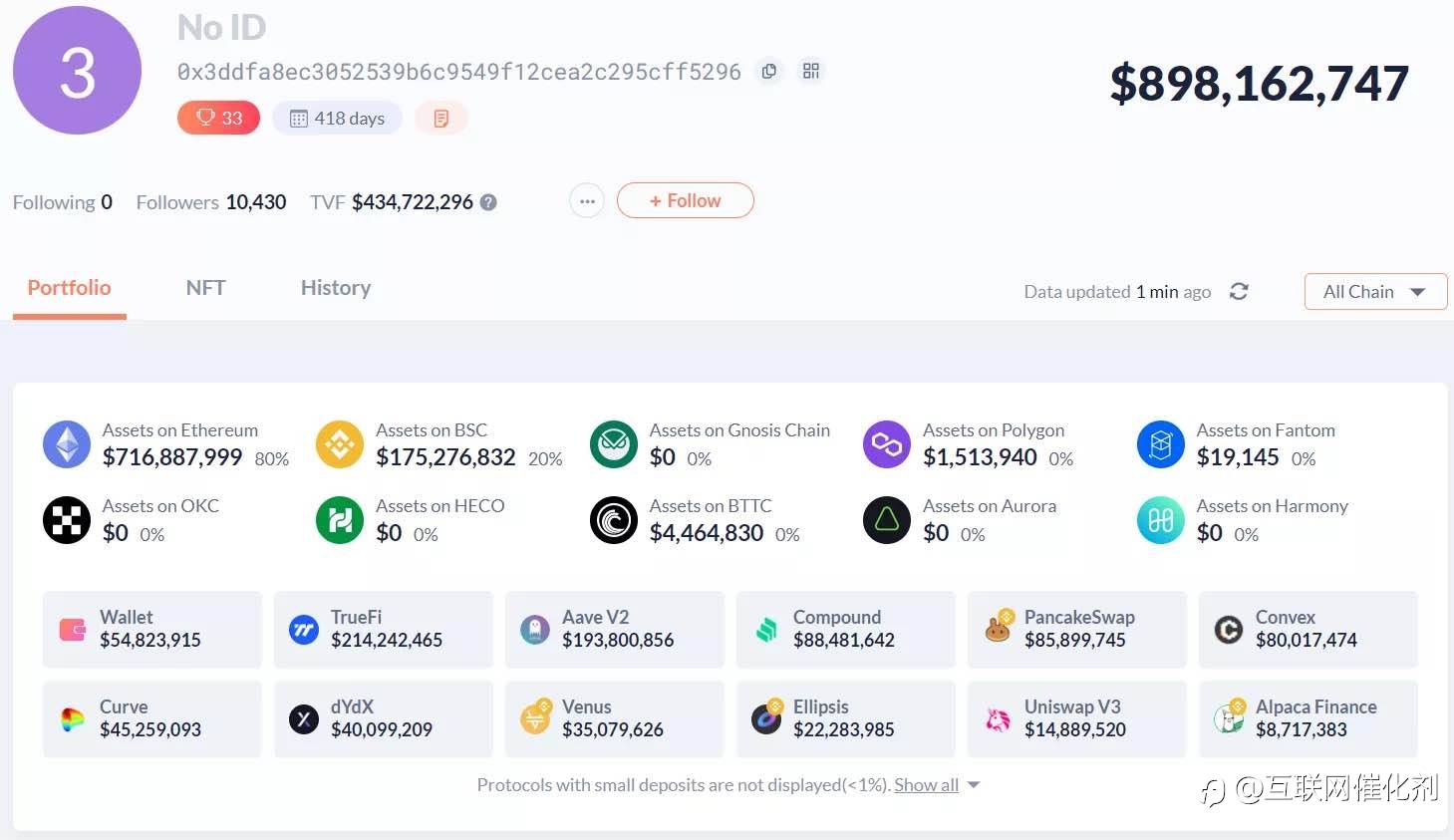Open the All Chain dropdown
This screenshot has height=840, width=1454.
coord(1374,292)
